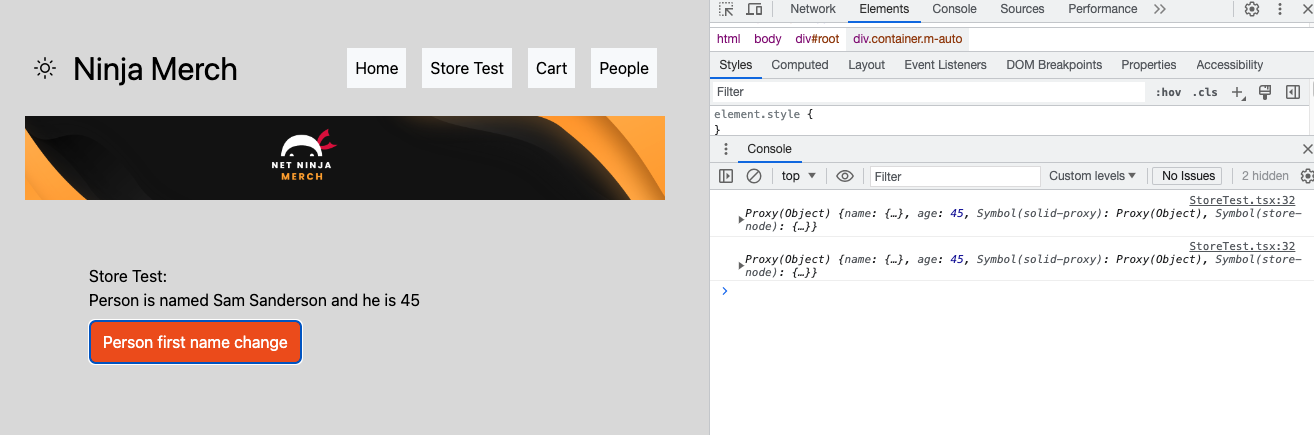Viewport: 1314px width, 435px height.
Task: Open the DOM Breakpoints subtab
Action: [1054, 65]
